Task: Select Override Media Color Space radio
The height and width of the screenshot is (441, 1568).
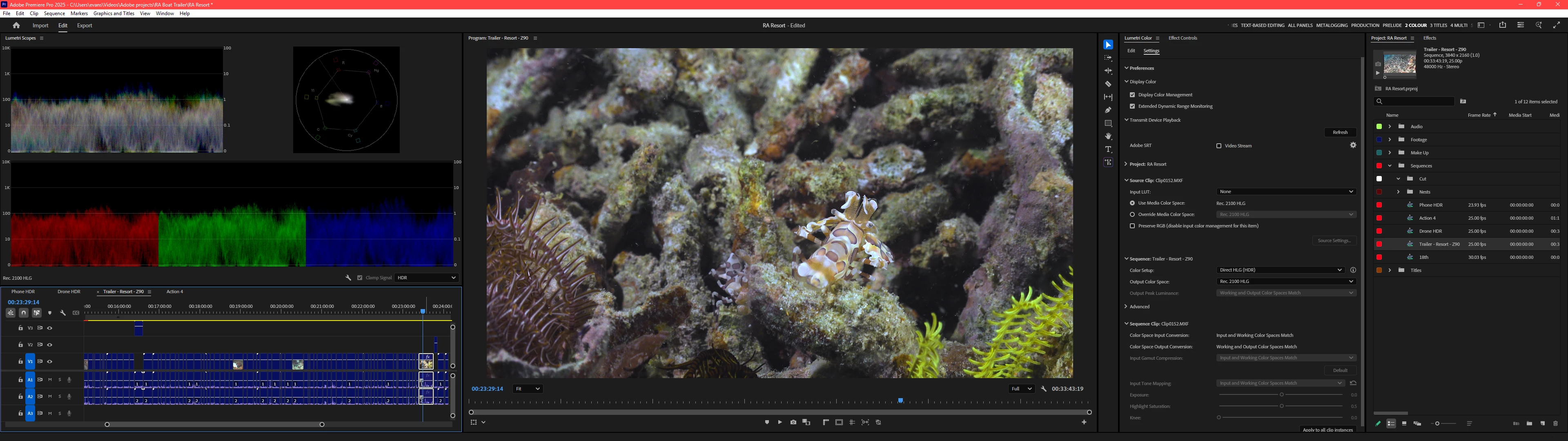Action: coord(1132,214)
